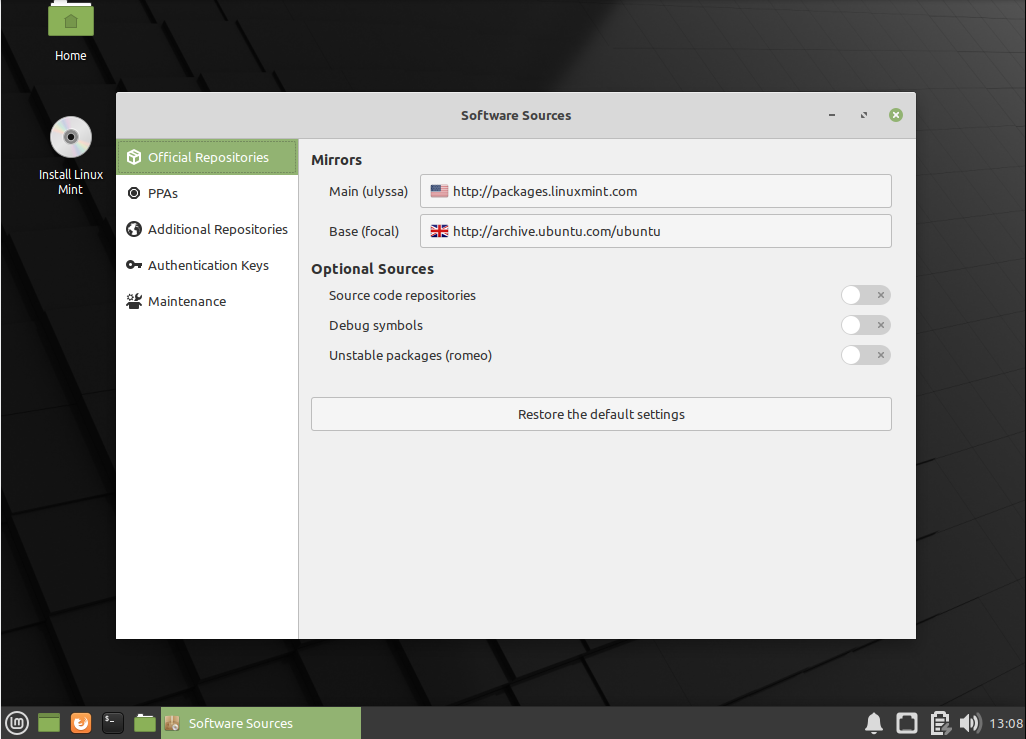Open the notifications bell in tray
This screenshot has width=1026, height=739.
pos(874,723)
